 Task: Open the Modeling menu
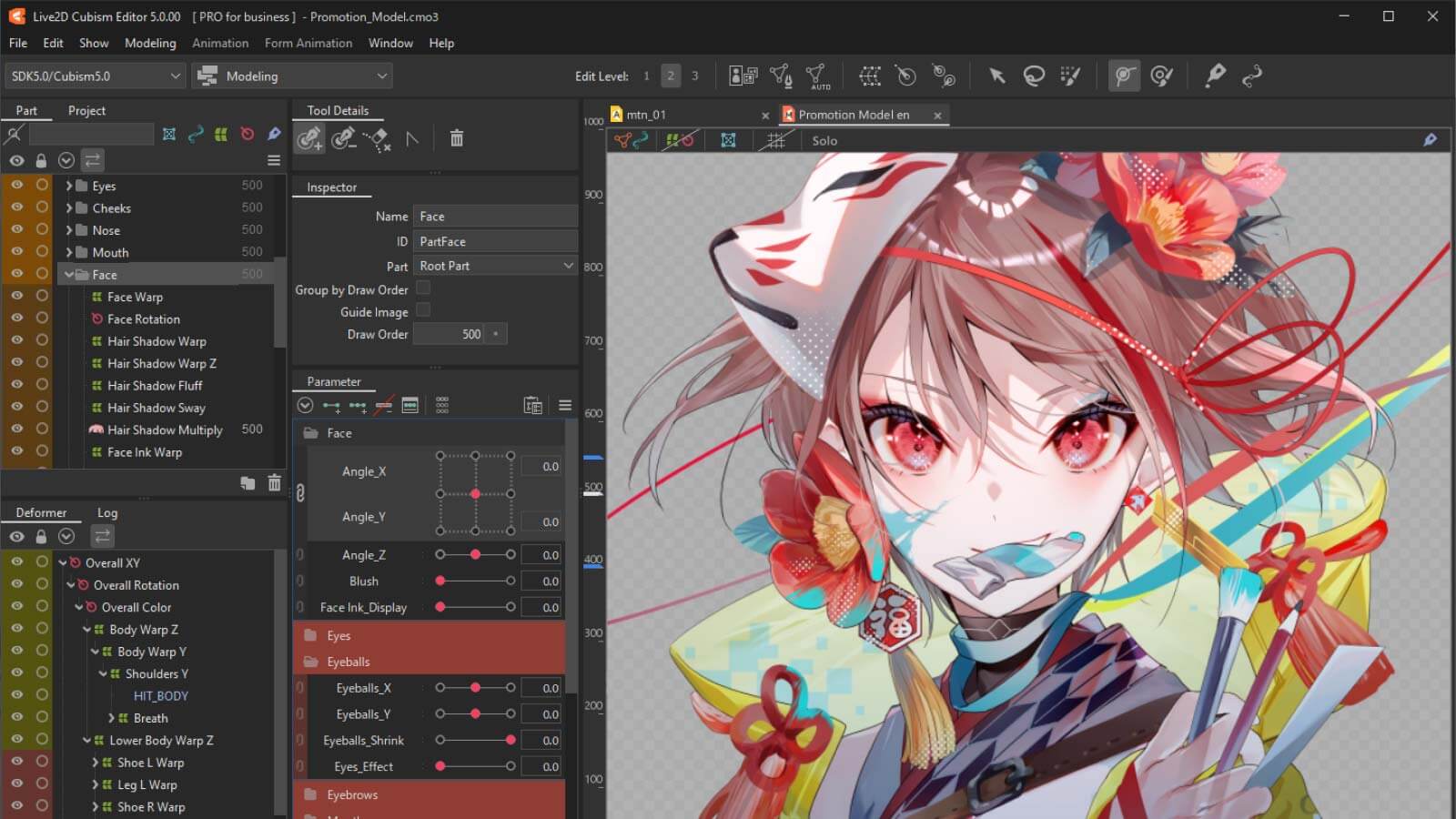[x=150, y=43]
